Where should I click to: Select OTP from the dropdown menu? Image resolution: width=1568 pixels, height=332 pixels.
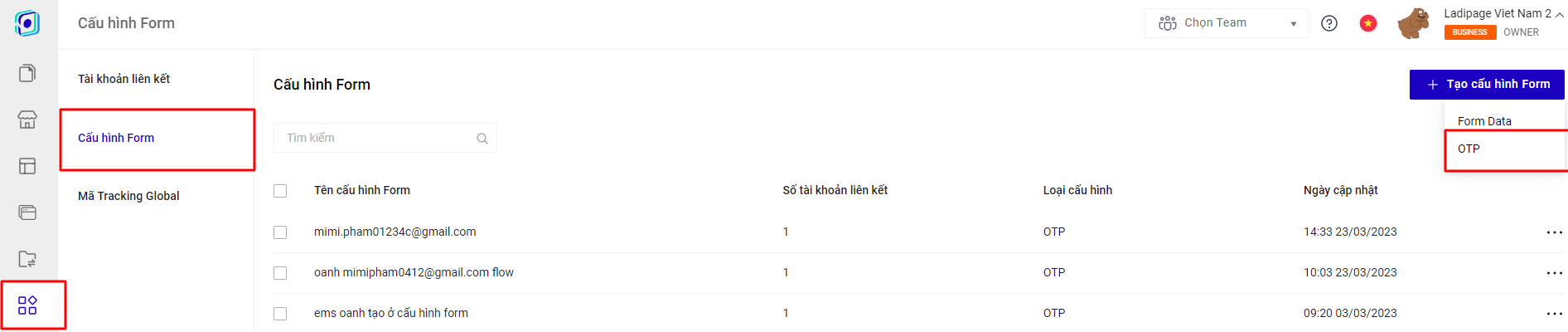(x=1469, y=149)
